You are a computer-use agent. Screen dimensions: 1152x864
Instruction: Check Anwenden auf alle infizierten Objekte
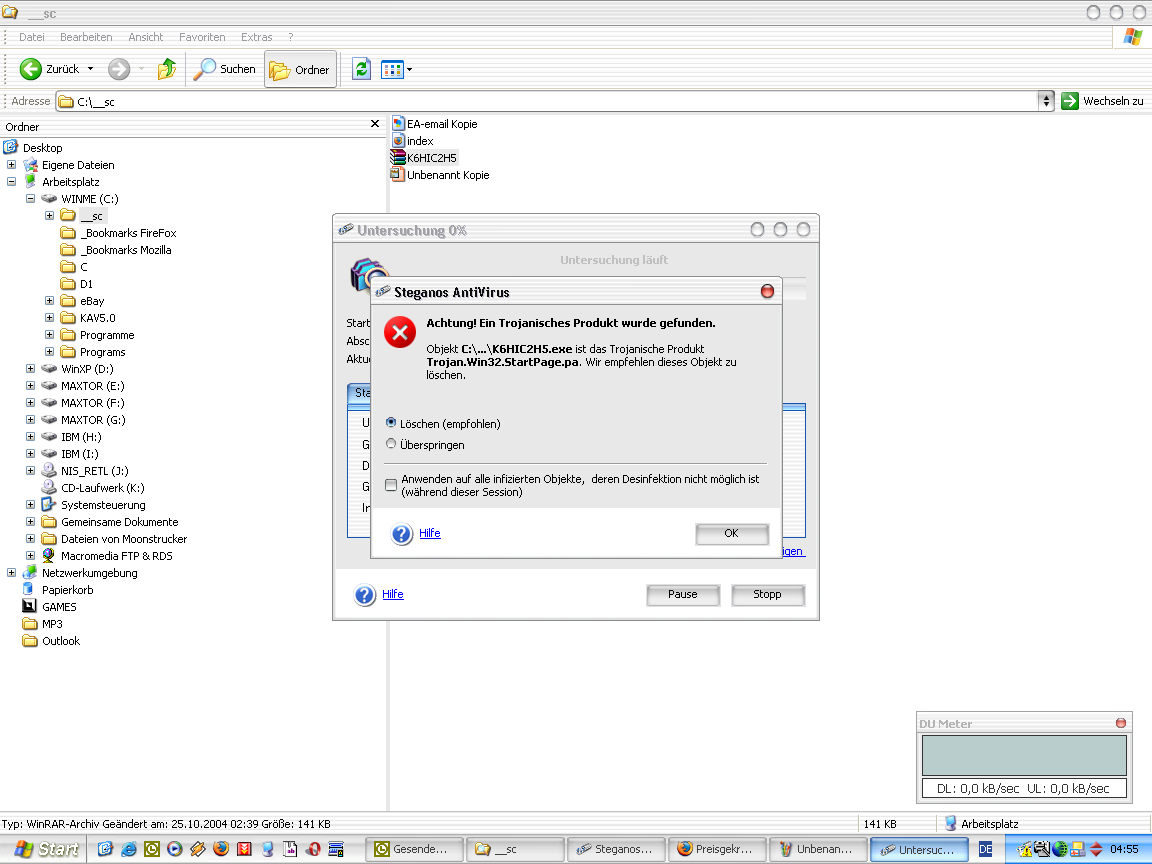point(391,485)
